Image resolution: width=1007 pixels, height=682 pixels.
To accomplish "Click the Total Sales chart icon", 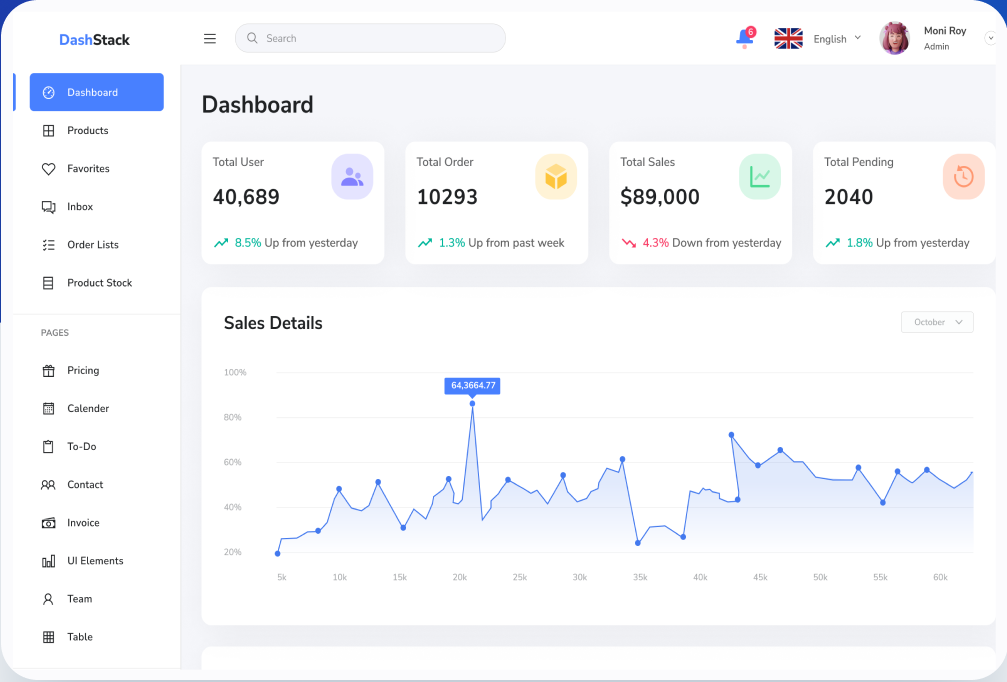I will click(760, 177).
